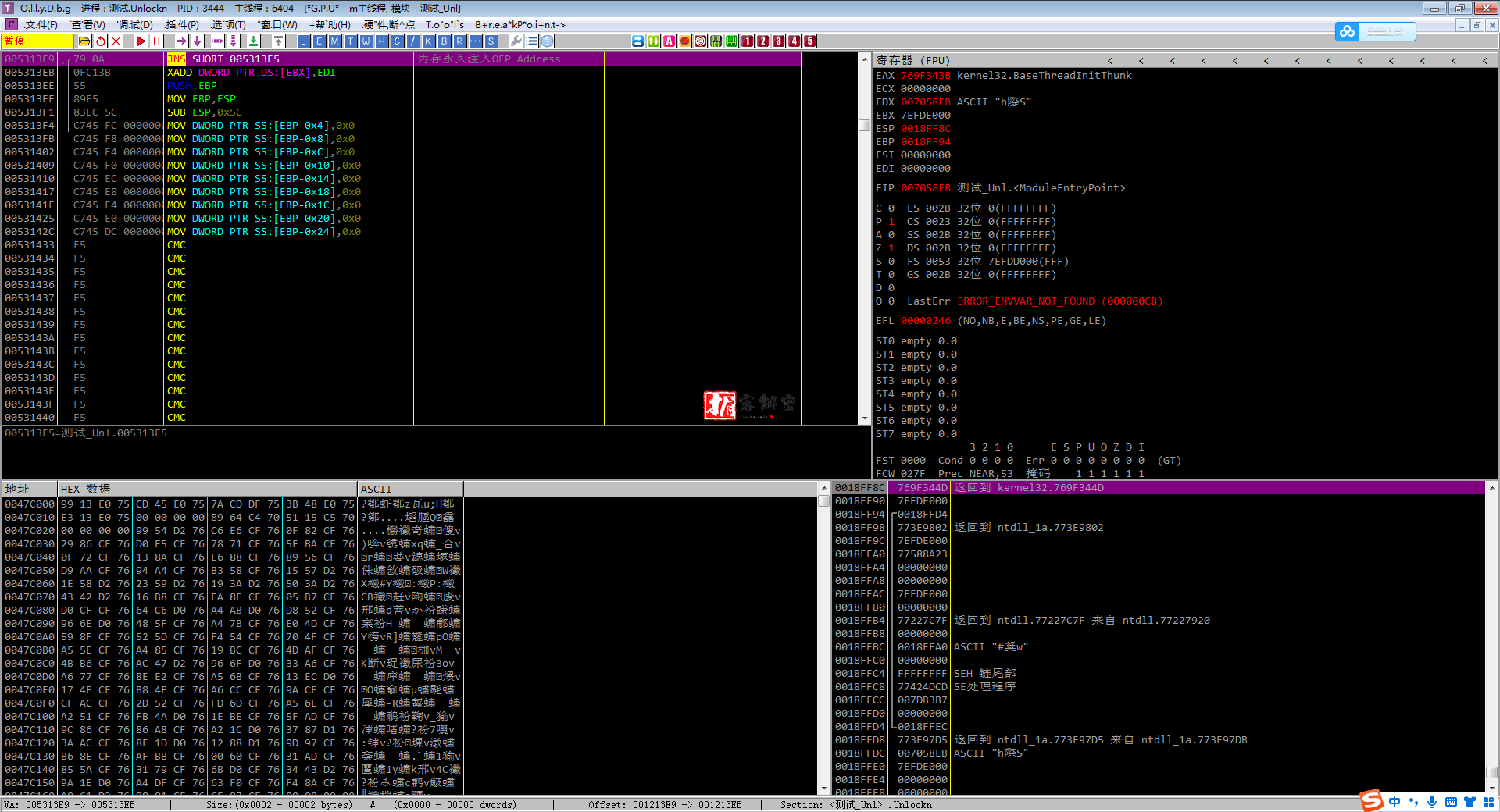Open Breakpoints via the B button
Image resolution: width=1500 pixels, height=812 pixels.
(445, 41)
